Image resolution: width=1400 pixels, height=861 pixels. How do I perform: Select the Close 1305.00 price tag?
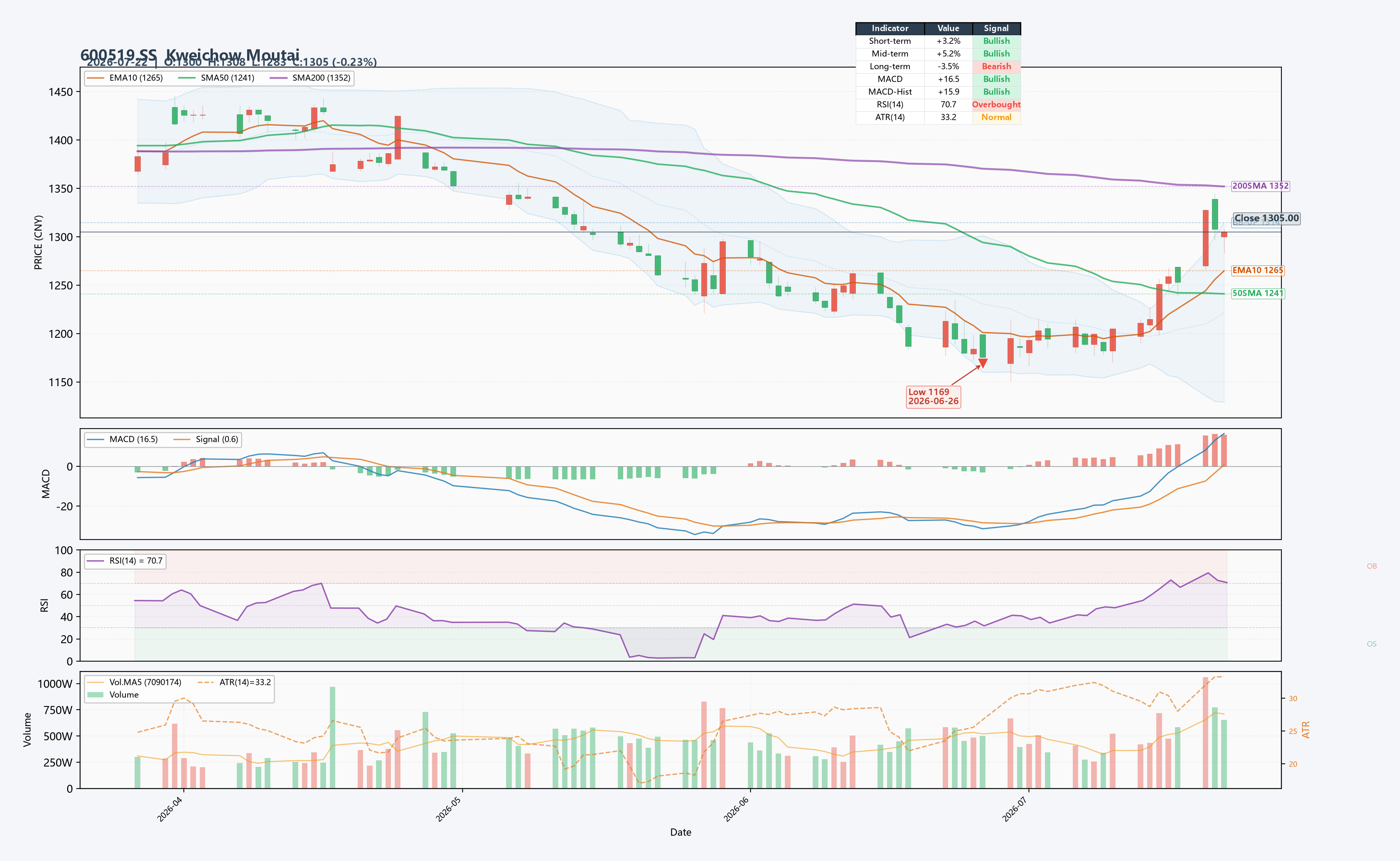coord(1266,218)
